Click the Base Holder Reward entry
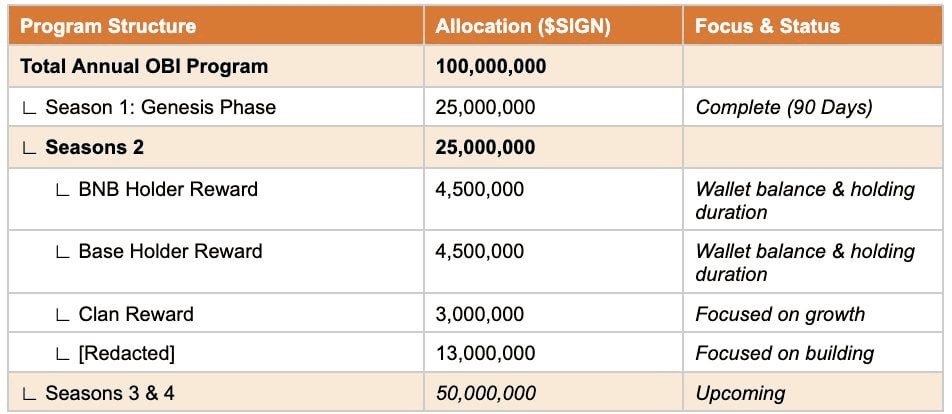Screen dimensions: 952x414 [171, 251]
